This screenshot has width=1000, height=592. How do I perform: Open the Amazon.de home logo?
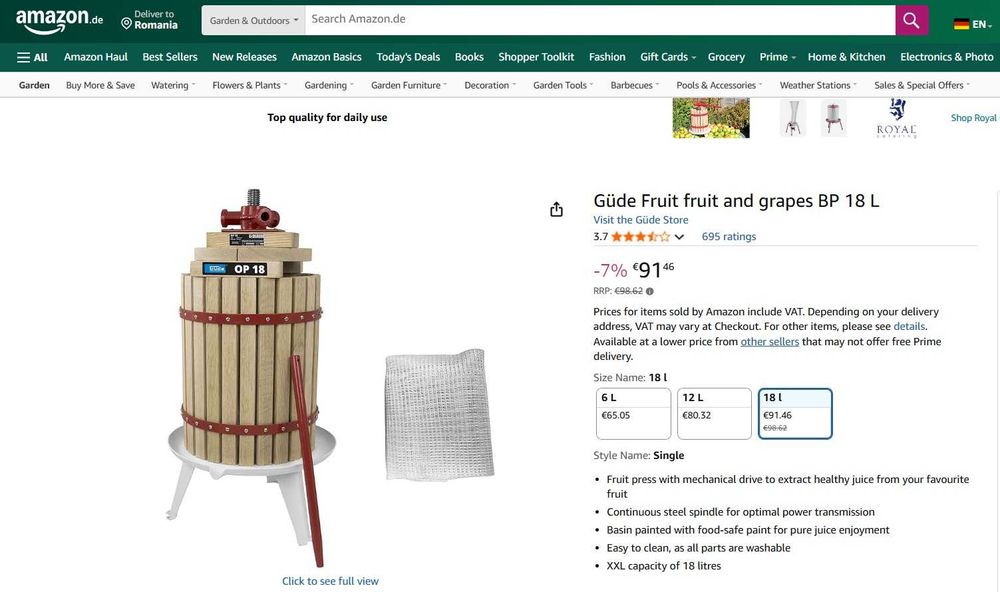click(59, 20)
